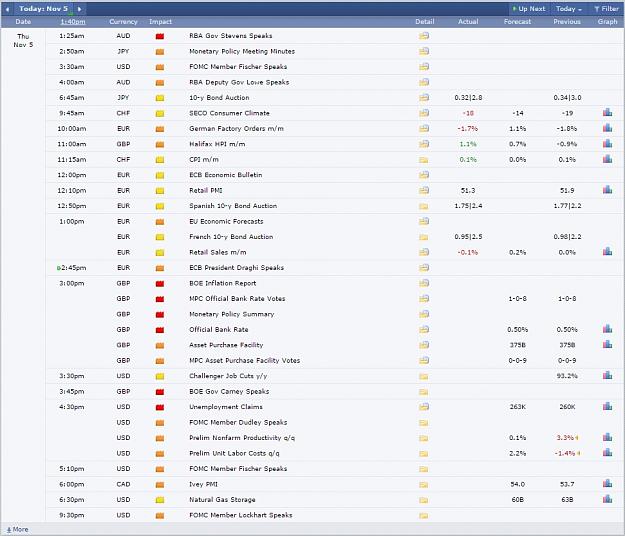Open detail folder for FOMC Member Fischer Speaks 3:30am
This screenshot has height=536, width=625.
click(x=424, y=67)
